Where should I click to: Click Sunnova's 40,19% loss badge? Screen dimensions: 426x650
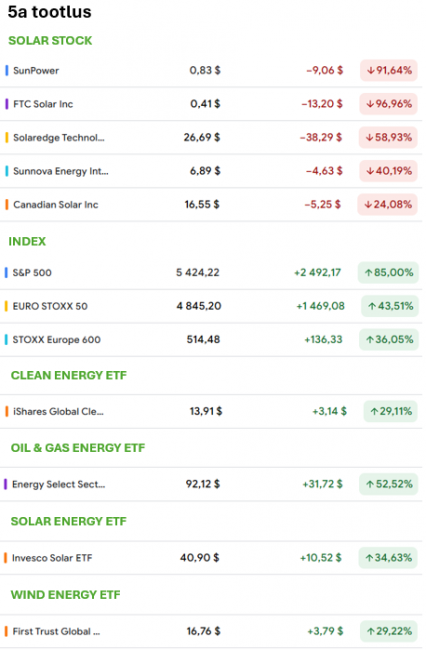click(x=388, y=171)
